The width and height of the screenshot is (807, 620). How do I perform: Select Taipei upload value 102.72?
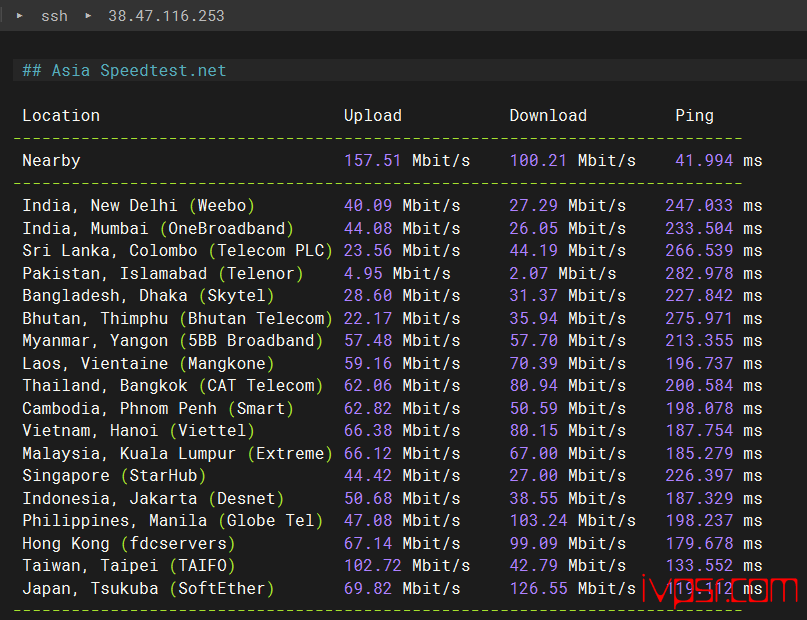pos(372,565)
